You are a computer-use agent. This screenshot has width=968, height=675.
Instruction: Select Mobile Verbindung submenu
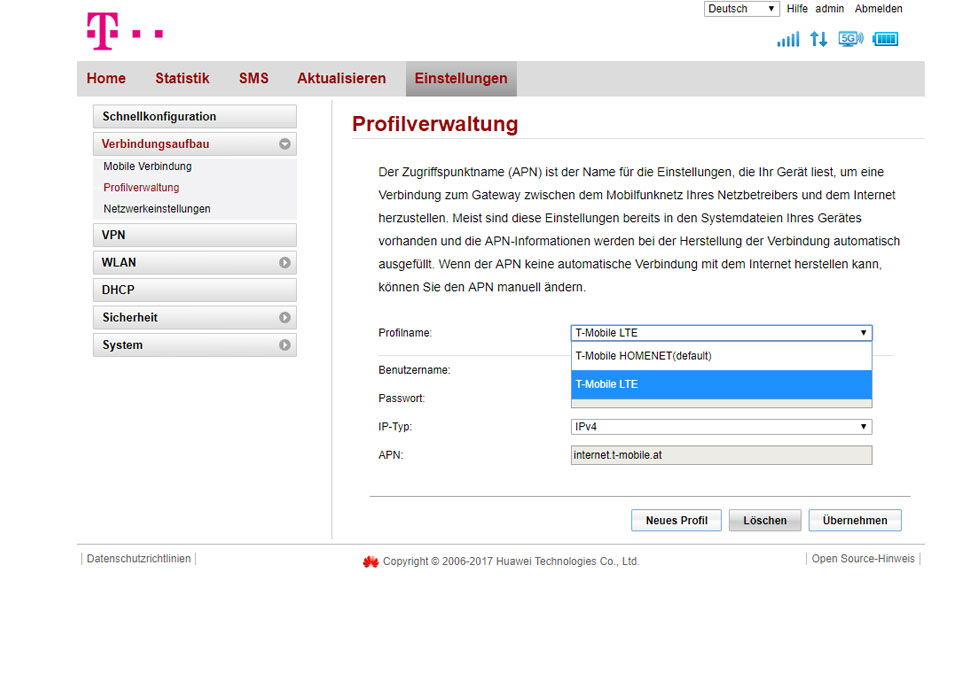pos(148,166)
